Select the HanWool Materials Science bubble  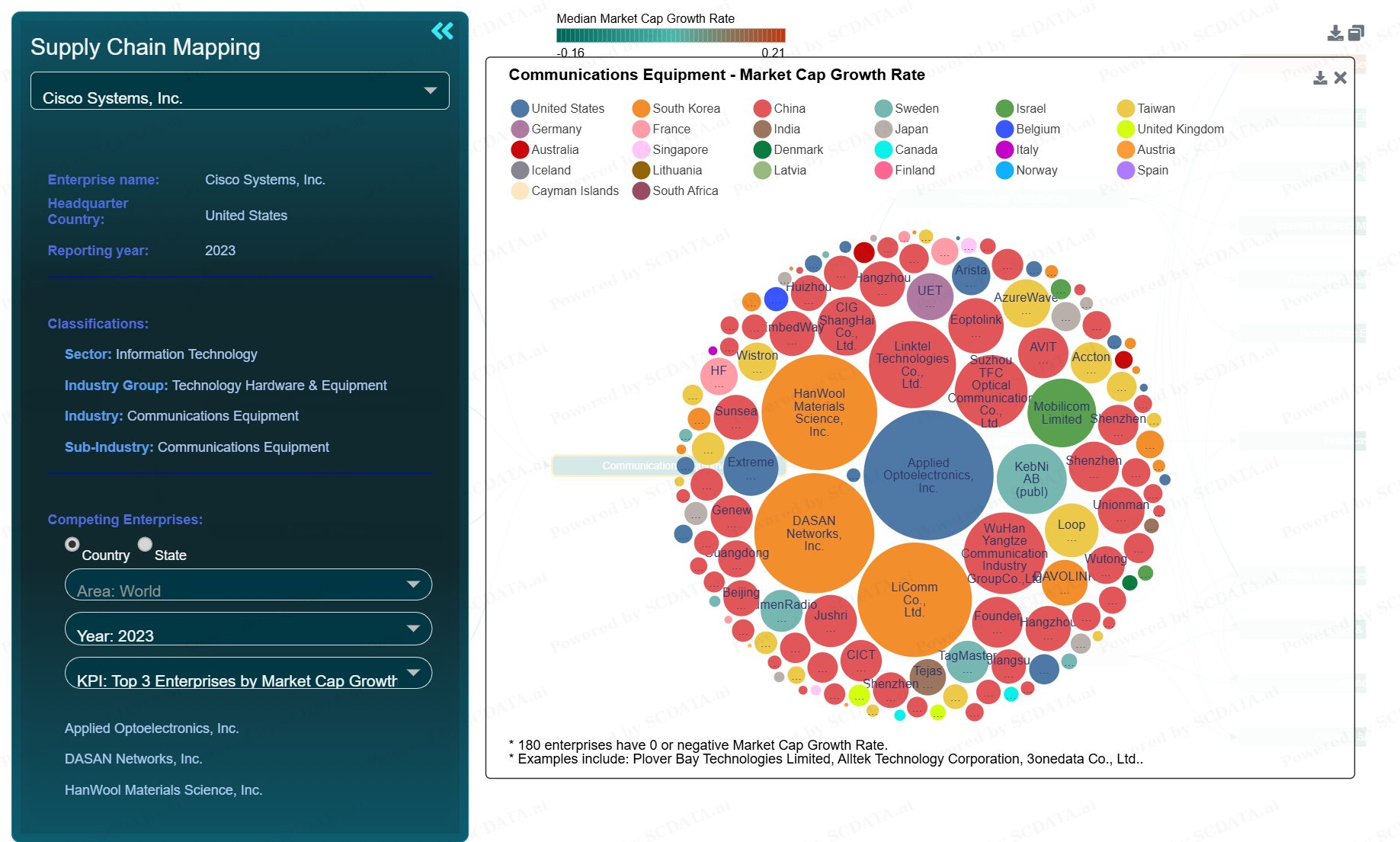coord(819,412)
